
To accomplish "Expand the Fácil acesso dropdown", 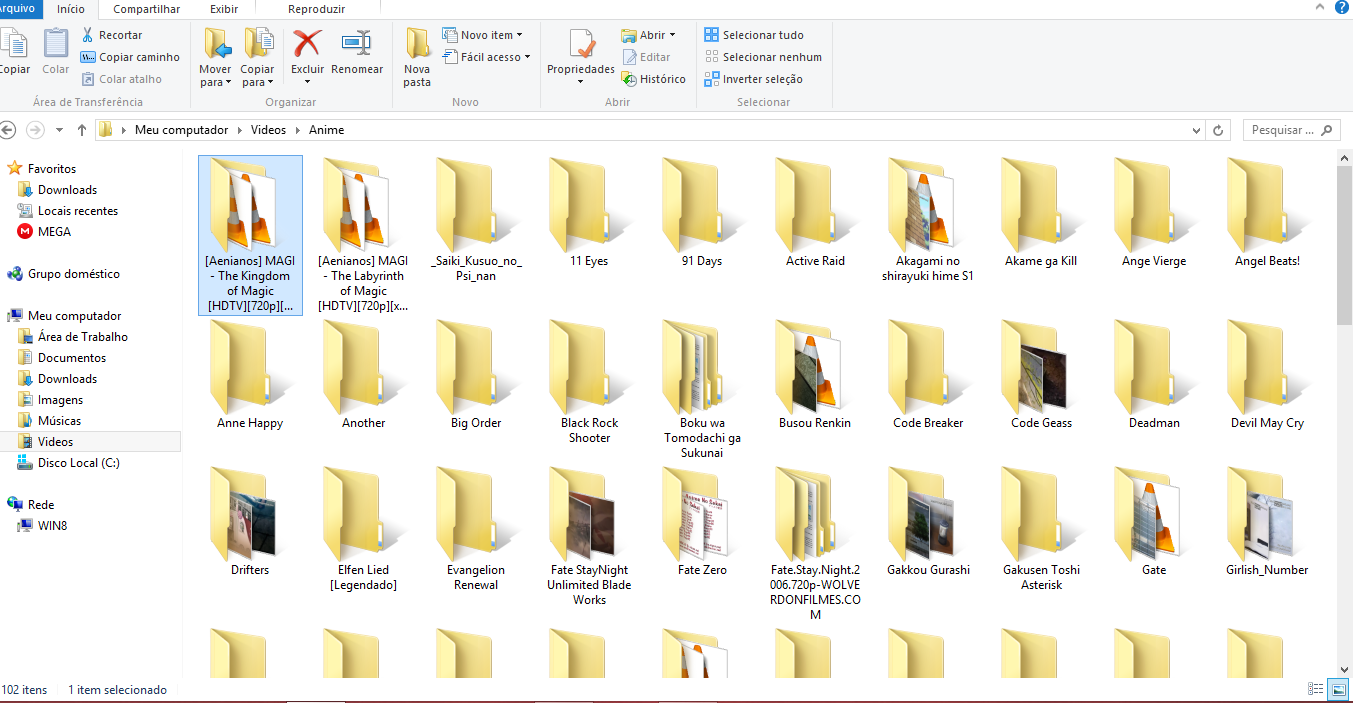I will click(527, 57).
